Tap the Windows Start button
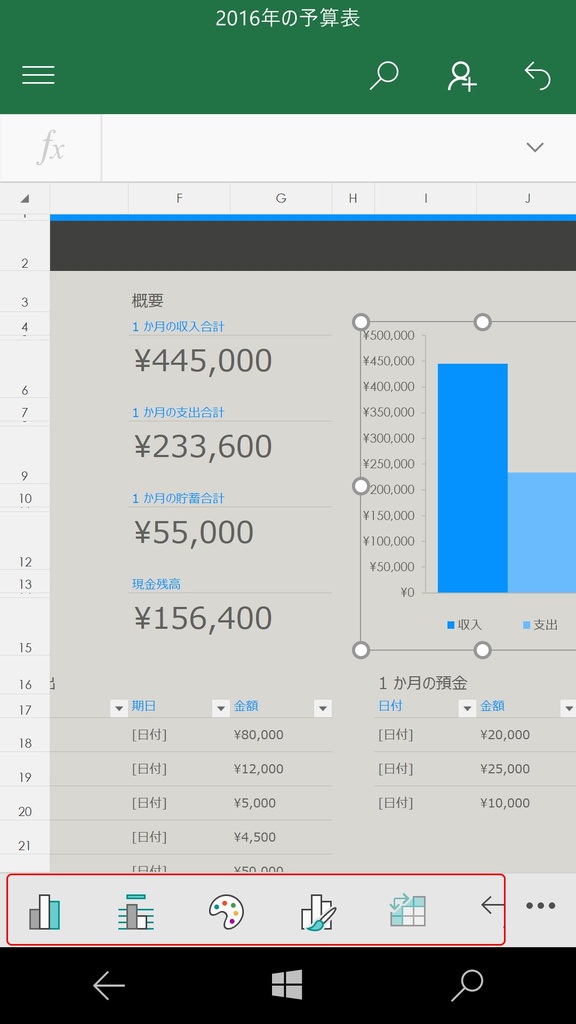The width and height of the screenshot is (576, 1024). (287, 984)
